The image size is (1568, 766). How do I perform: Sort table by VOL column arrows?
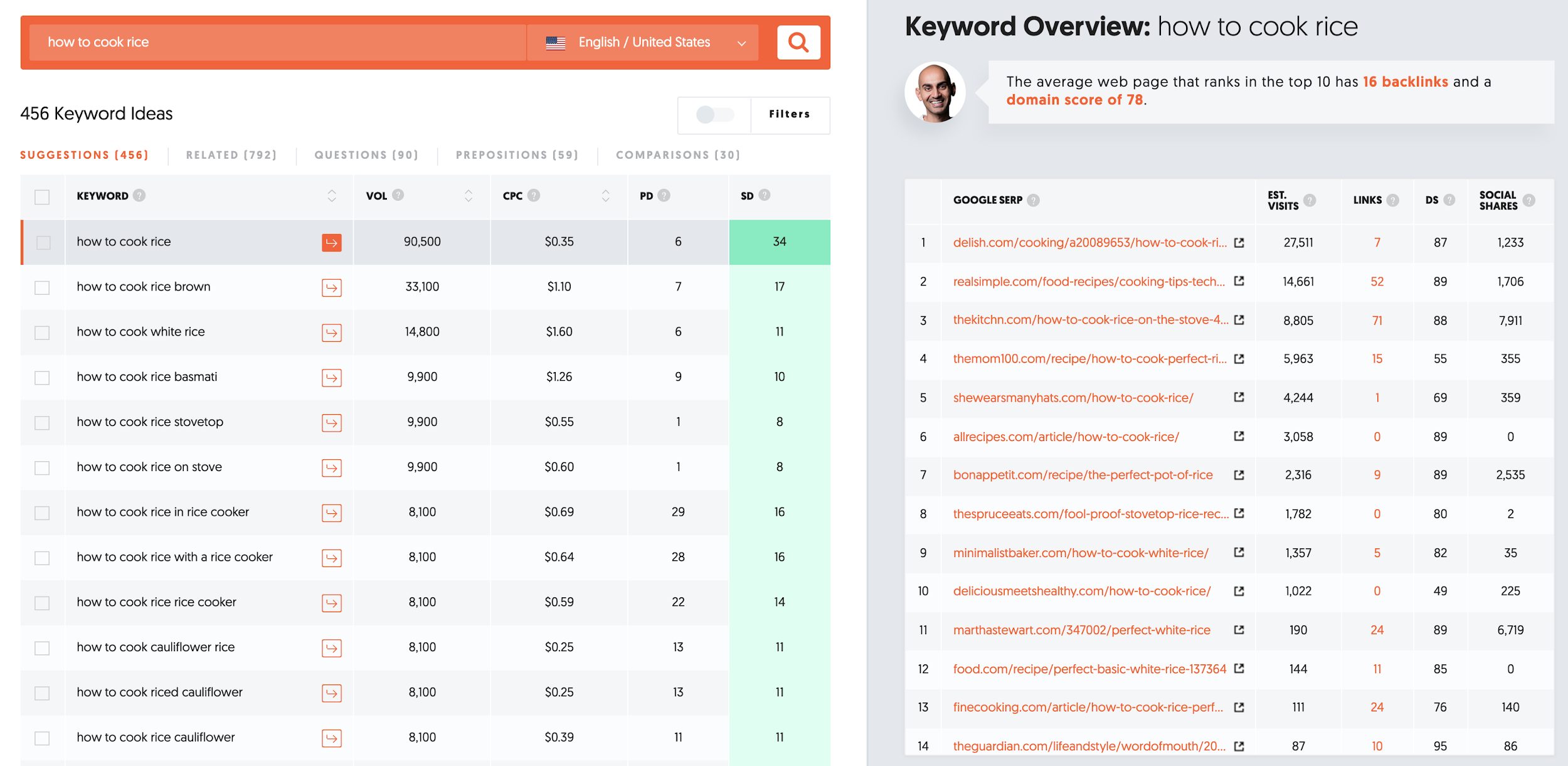tap(469, 196)
